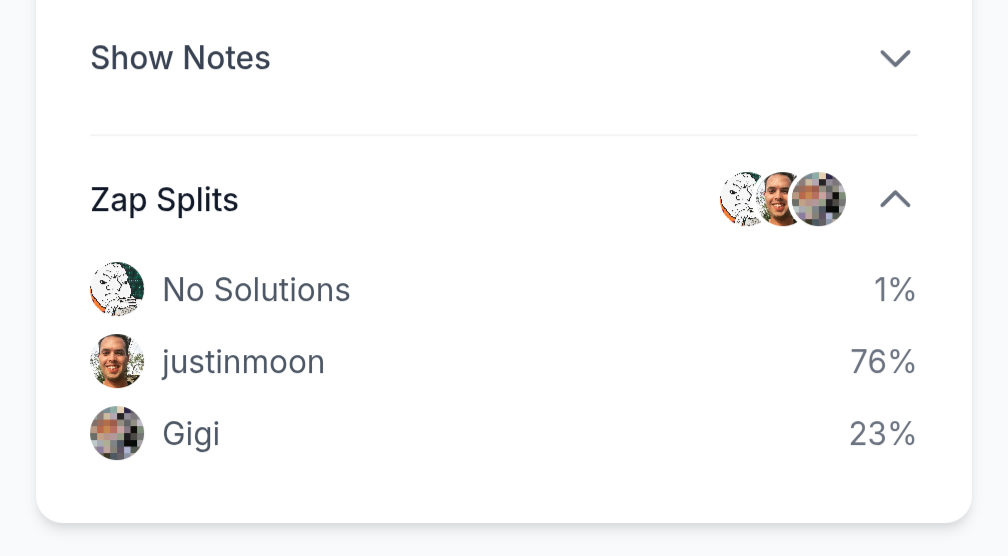Select the 23% split value
Screen dimensions: 1008x556
tap(883, 434)
